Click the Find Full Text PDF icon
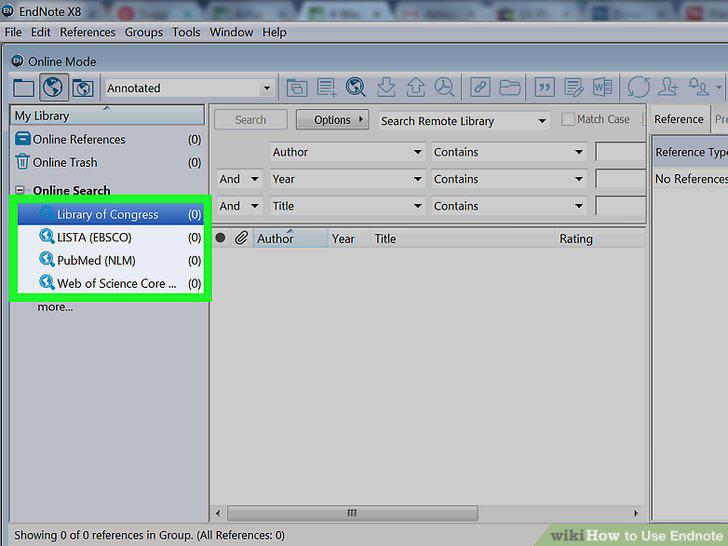This screenshot has width=728, height=546. 445,87
